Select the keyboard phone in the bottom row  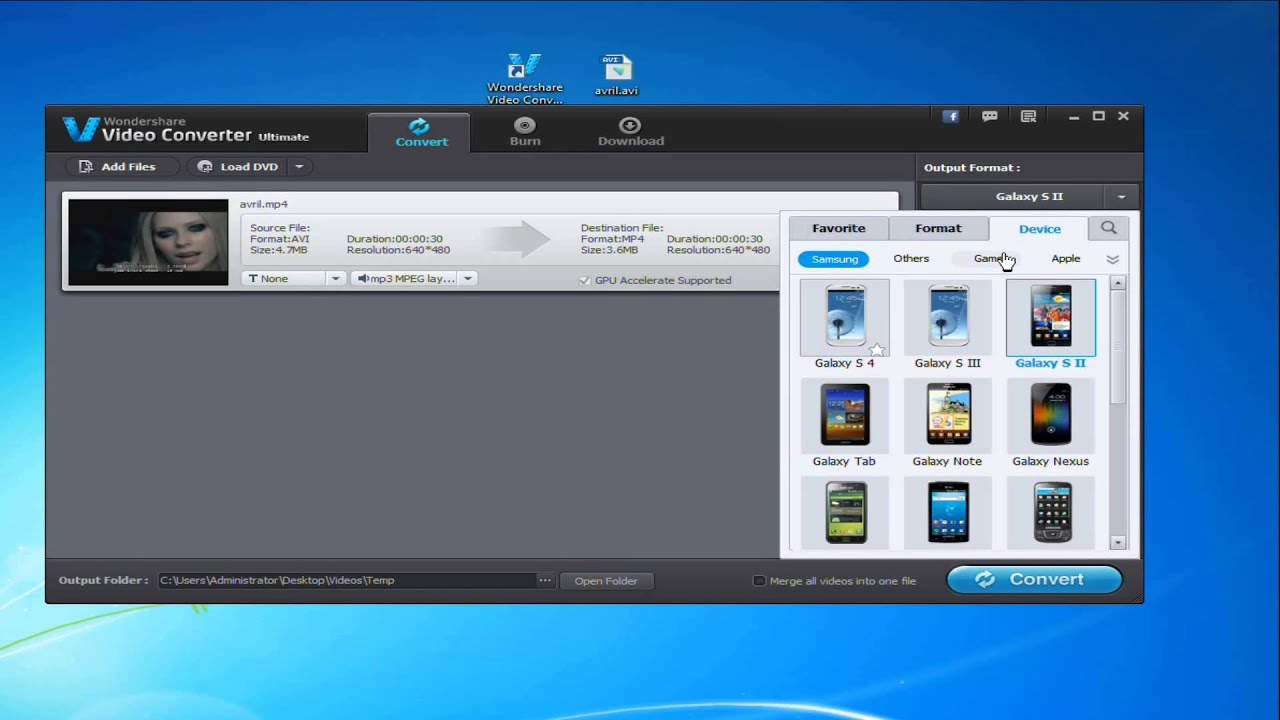click(1051, 512)
